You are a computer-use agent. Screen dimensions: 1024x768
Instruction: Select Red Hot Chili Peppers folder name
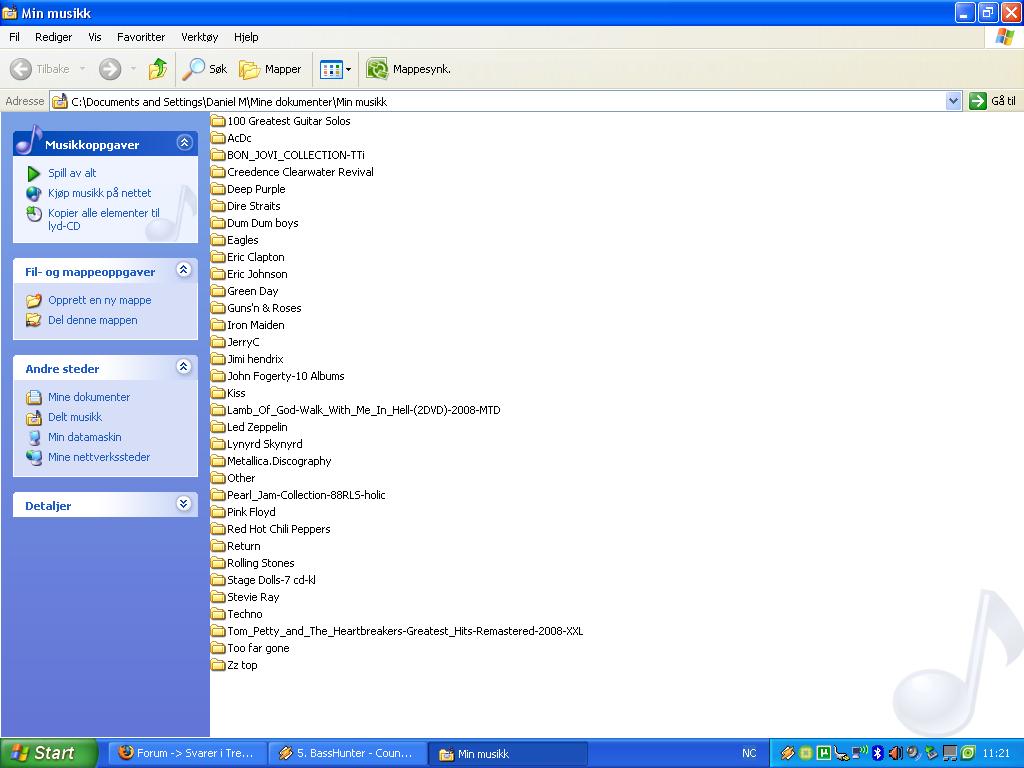(x=278, y=528)
